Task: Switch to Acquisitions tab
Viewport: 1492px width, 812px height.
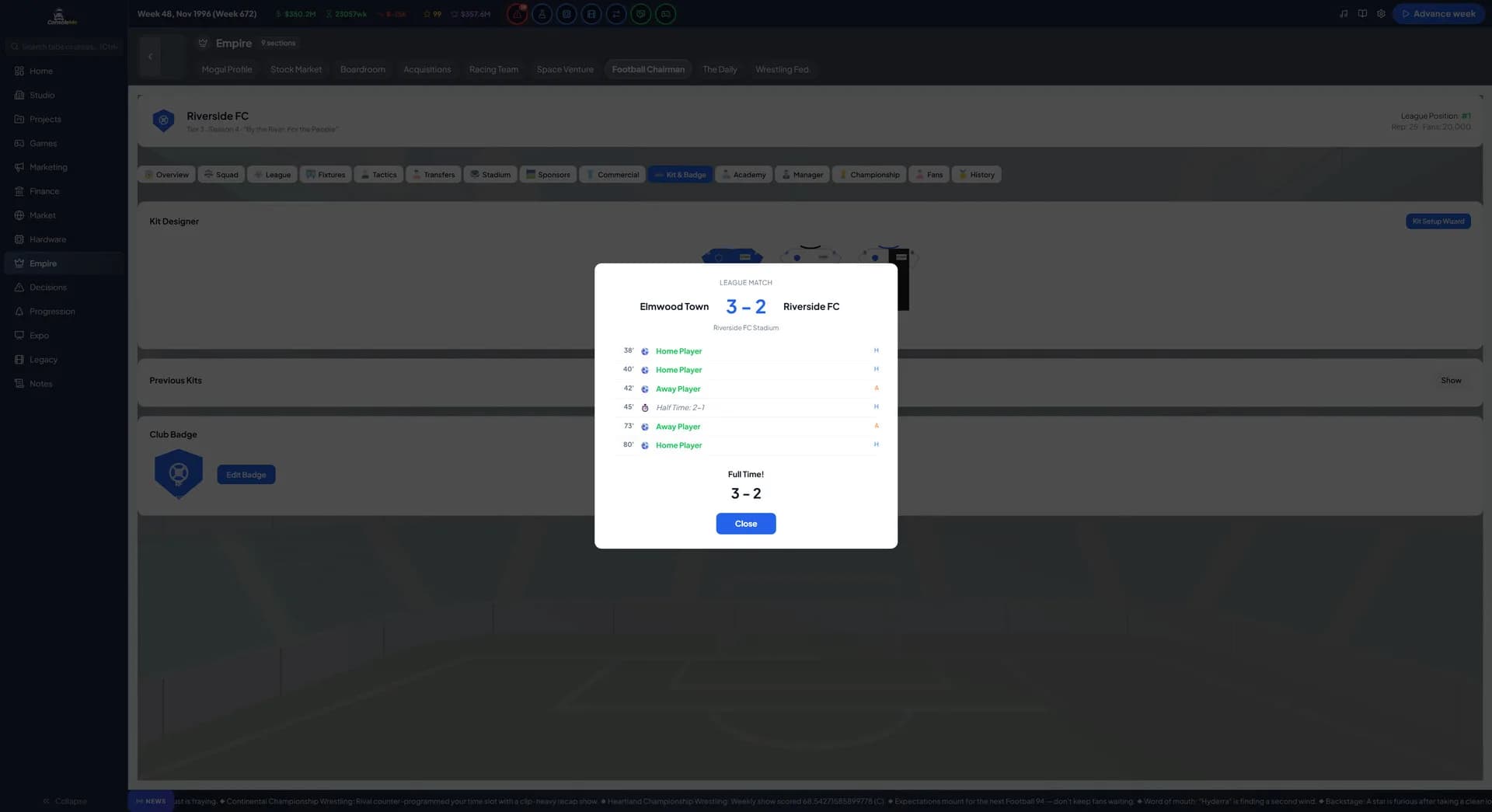Action: pyautogui.click(x=427, y=69)
